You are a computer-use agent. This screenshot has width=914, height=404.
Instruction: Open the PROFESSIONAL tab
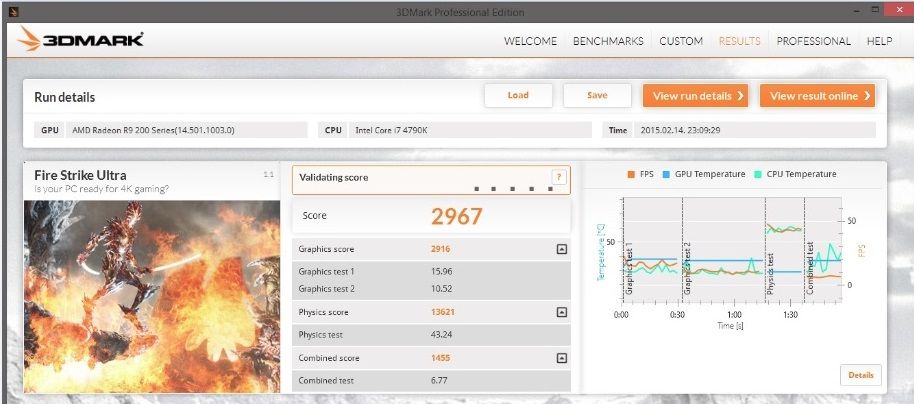coord(813,41)
